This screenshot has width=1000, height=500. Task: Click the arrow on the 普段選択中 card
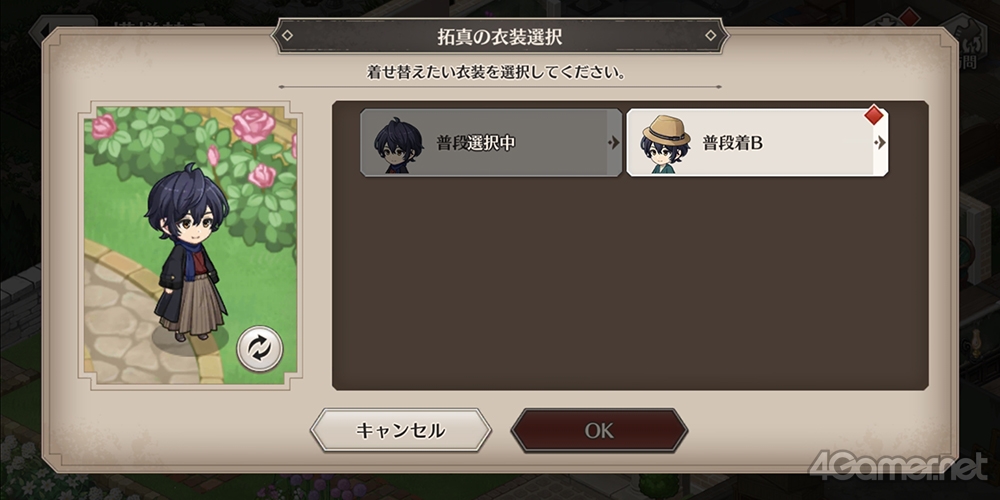(614, 143)
